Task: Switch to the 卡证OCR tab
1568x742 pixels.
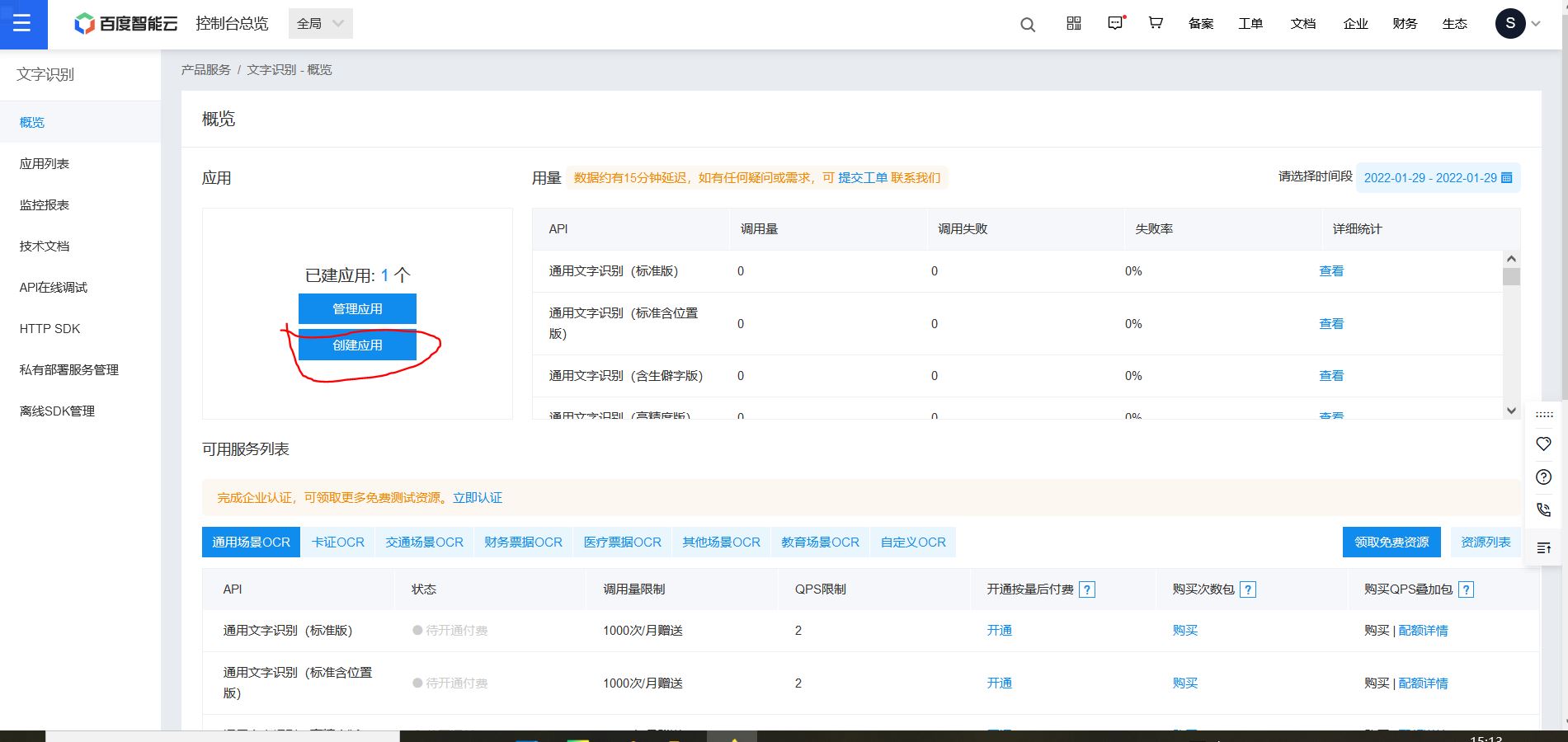Action: pyautogui.click(x=337, y=542)
